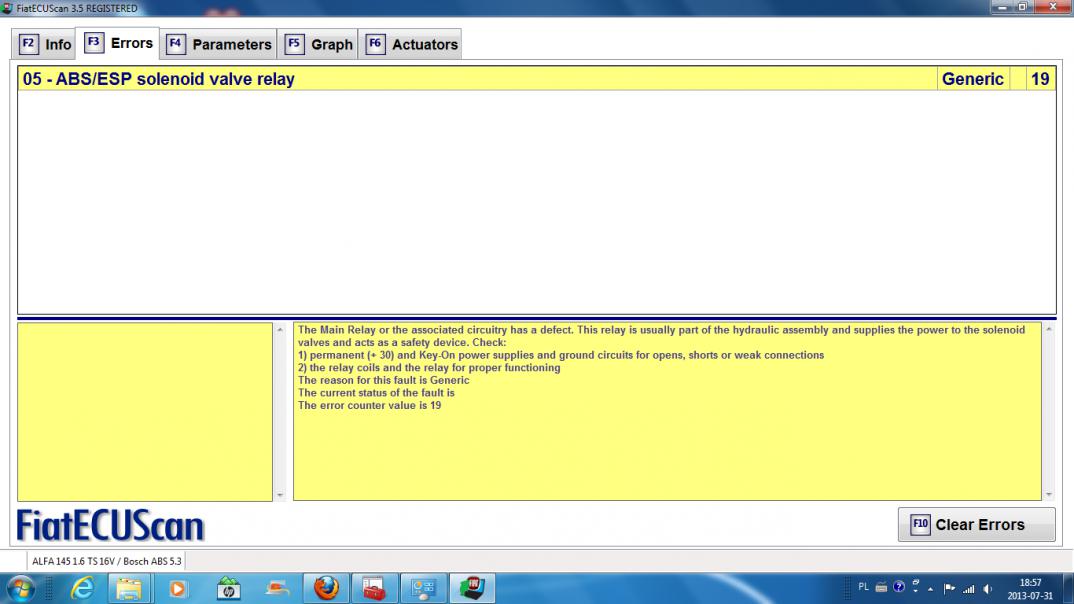Click the ALFA 145 1.6 TS 16V / Bosch ABS 5.3 status text
Image resolution: width=1074 pixels, height=604 pixels.
107,561
